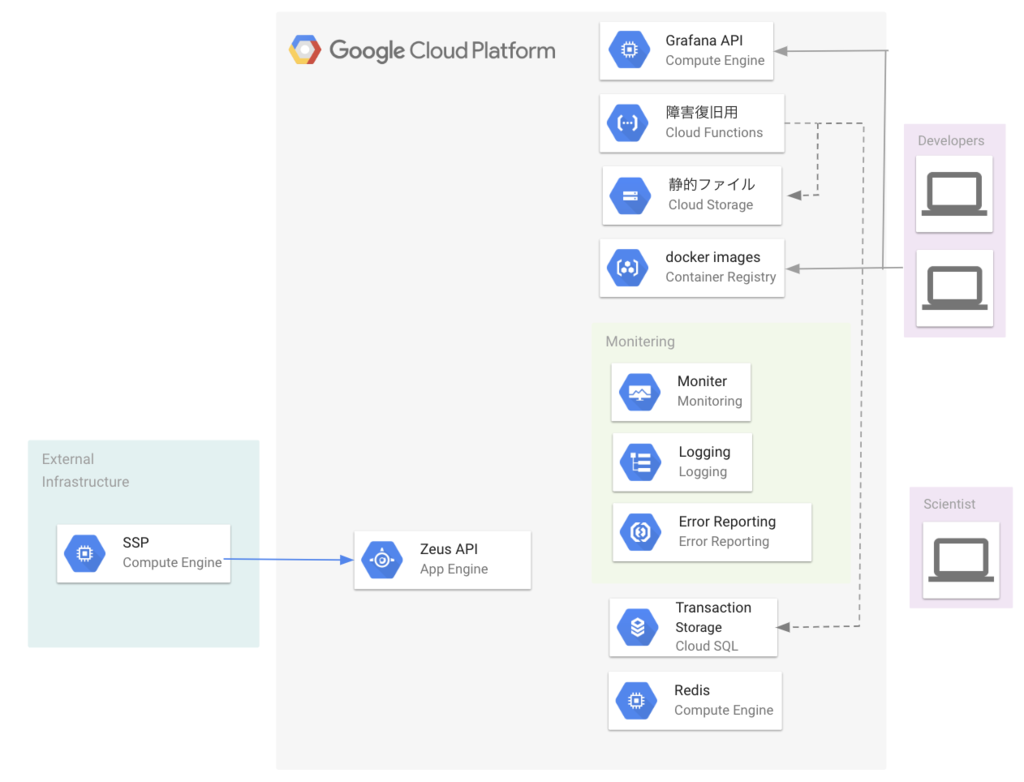Click the Logging service icon
1024x782 pixels.
click(x=641, y=463)
